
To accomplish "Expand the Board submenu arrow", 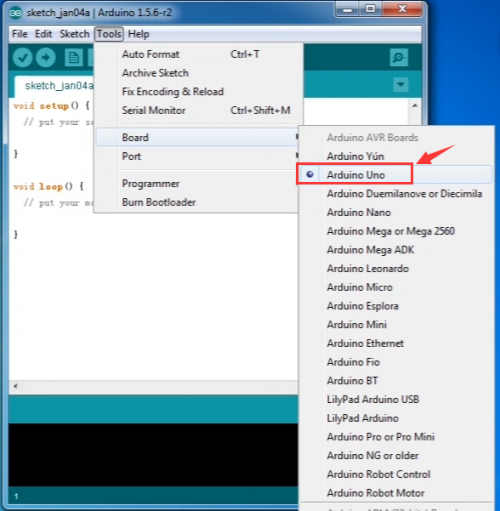I will [297, 137].
